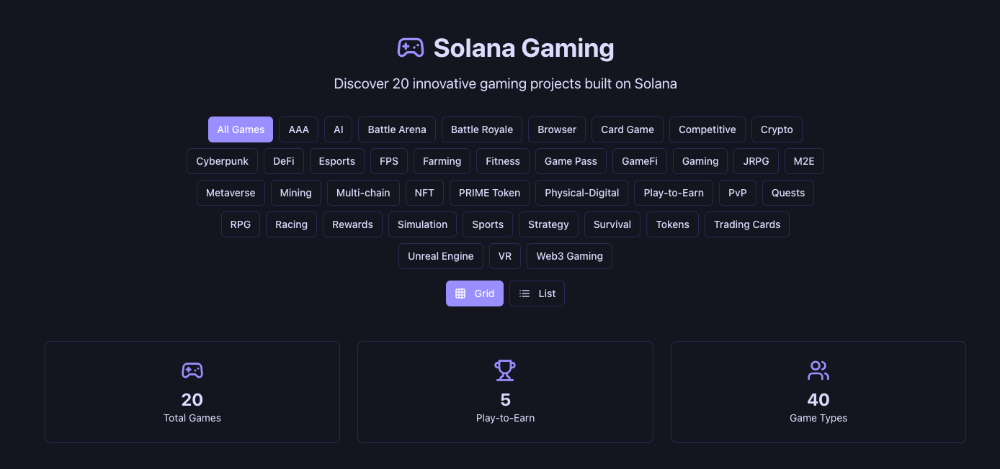Click the trophy icon above Play-to-Earn
This screenshot has width=1000, height=469.
point(505,371)
